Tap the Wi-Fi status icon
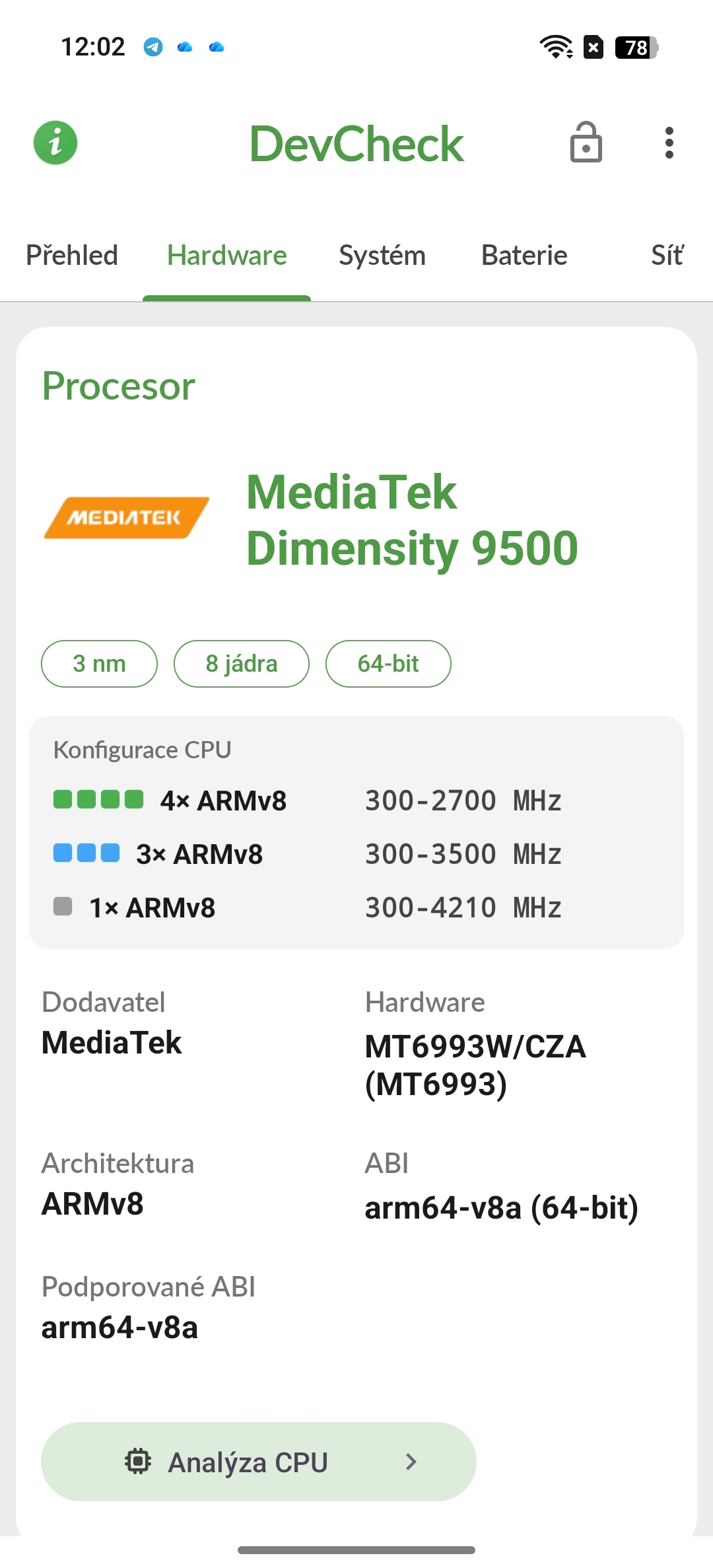The width and height of the screenshot is (713, 1568). pos(556,47)
